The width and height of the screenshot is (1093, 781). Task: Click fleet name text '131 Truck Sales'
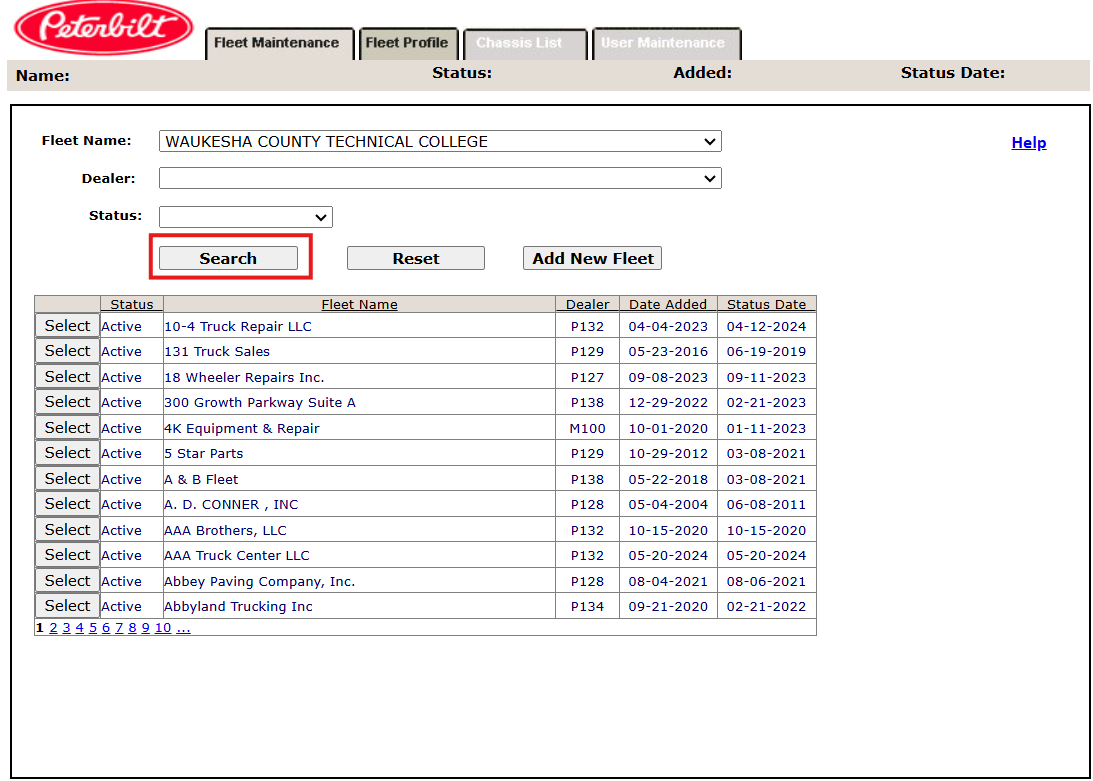click(217, 351)
